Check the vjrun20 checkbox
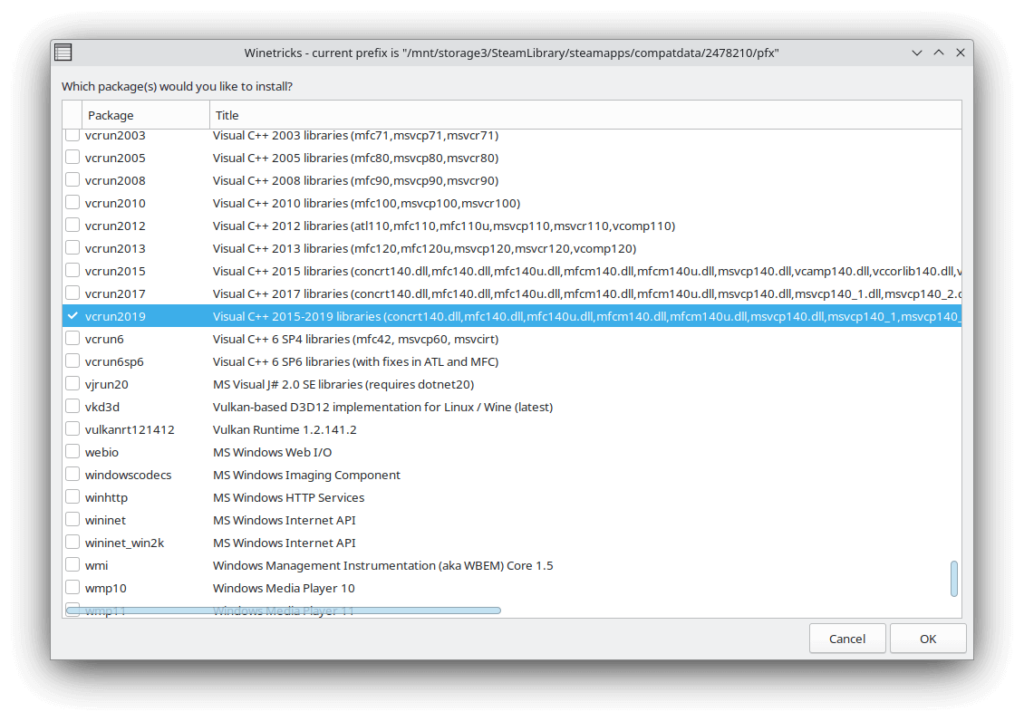 coord(72,383)
